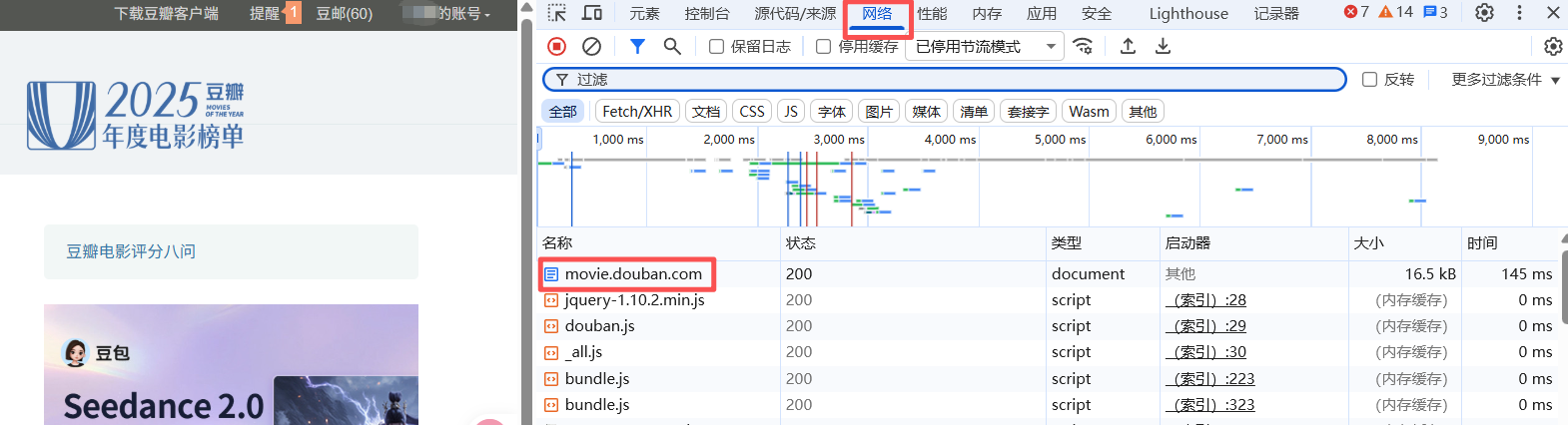Filter requests by 媒体

pyautogui.click(x=926, y=112)
